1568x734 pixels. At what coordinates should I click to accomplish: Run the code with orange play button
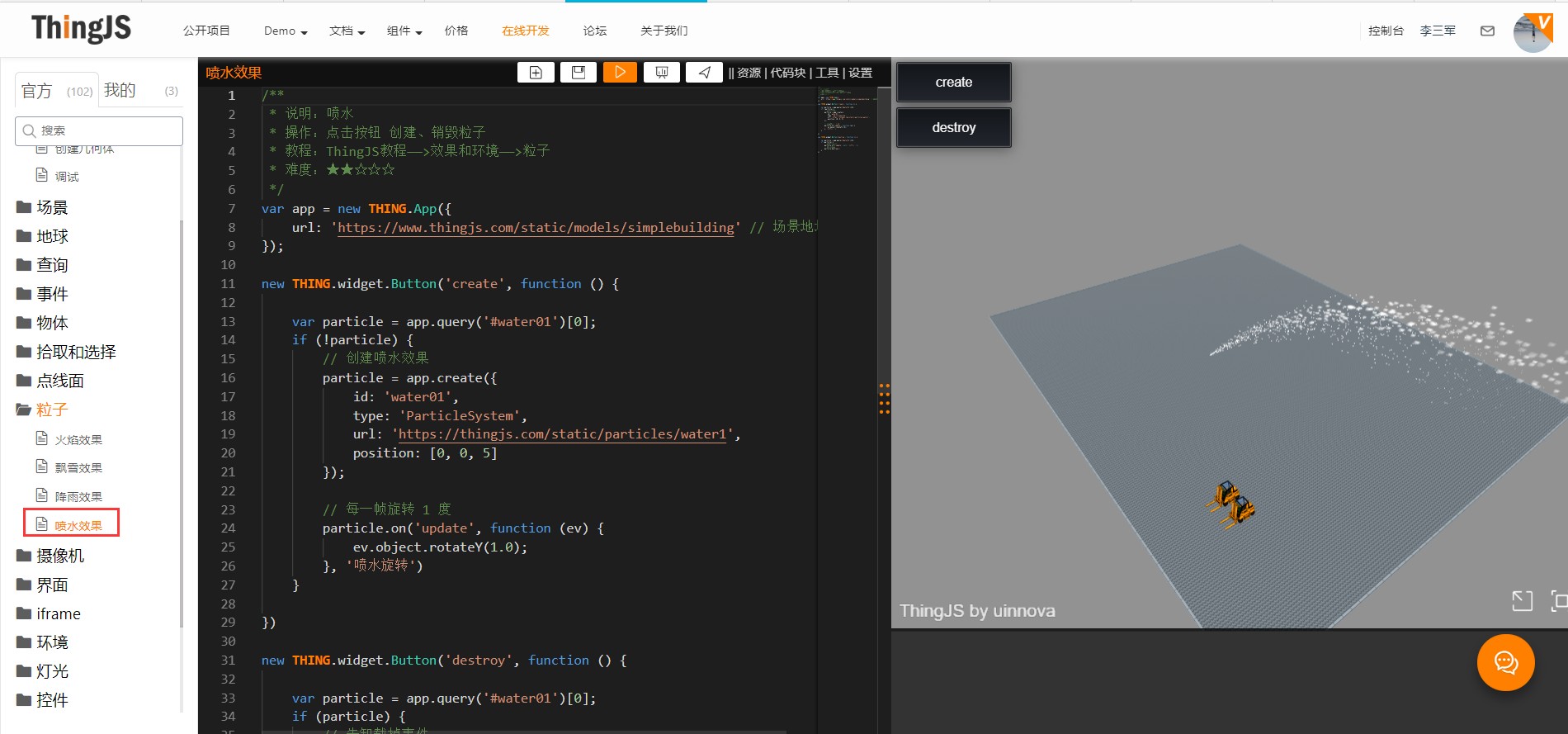(x=620, y=73)
